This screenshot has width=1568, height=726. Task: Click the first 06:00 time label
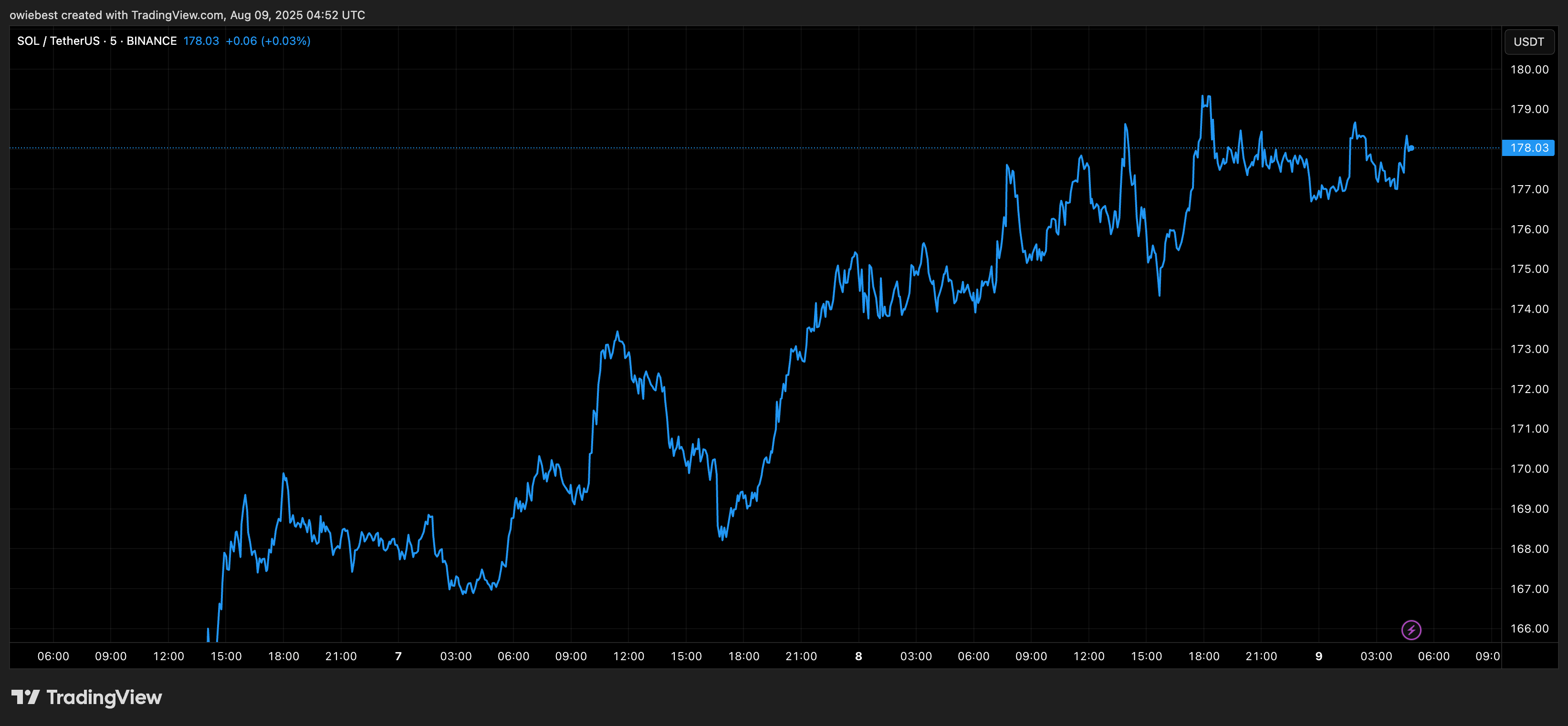click(x=53, y=656)
